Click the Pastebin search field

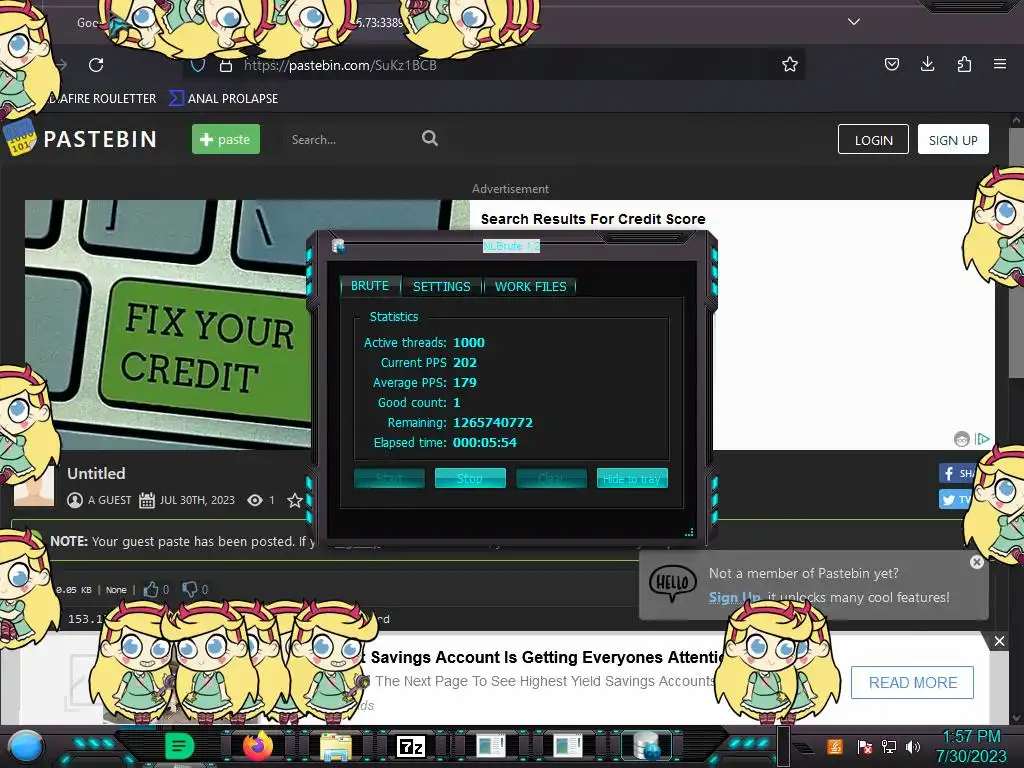353,139
